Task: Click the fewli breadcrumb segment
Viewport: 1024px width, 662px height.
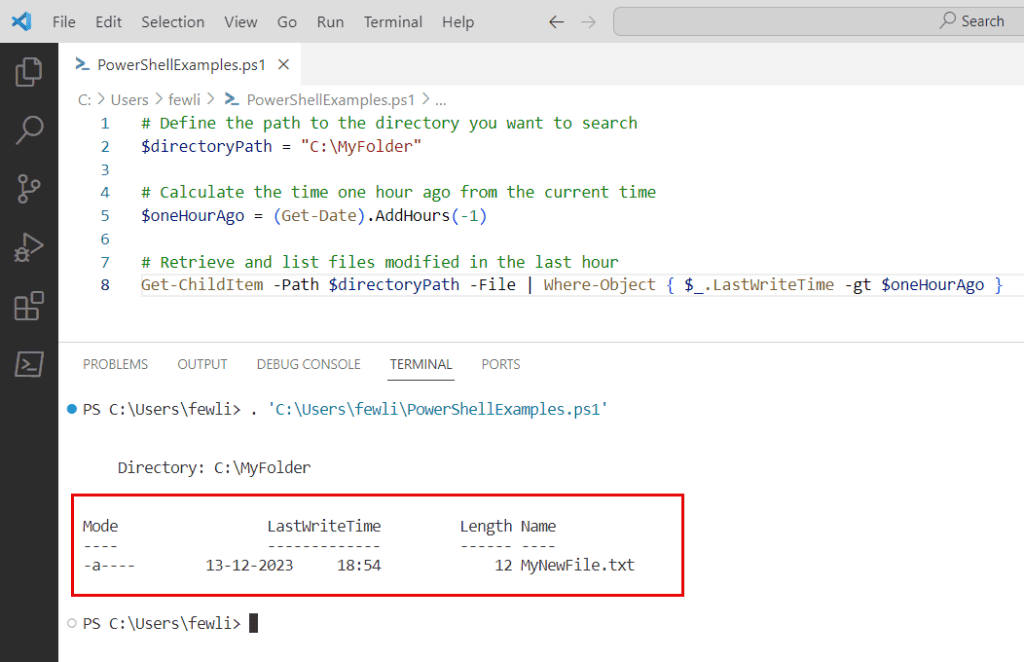Action: point(184,100)
